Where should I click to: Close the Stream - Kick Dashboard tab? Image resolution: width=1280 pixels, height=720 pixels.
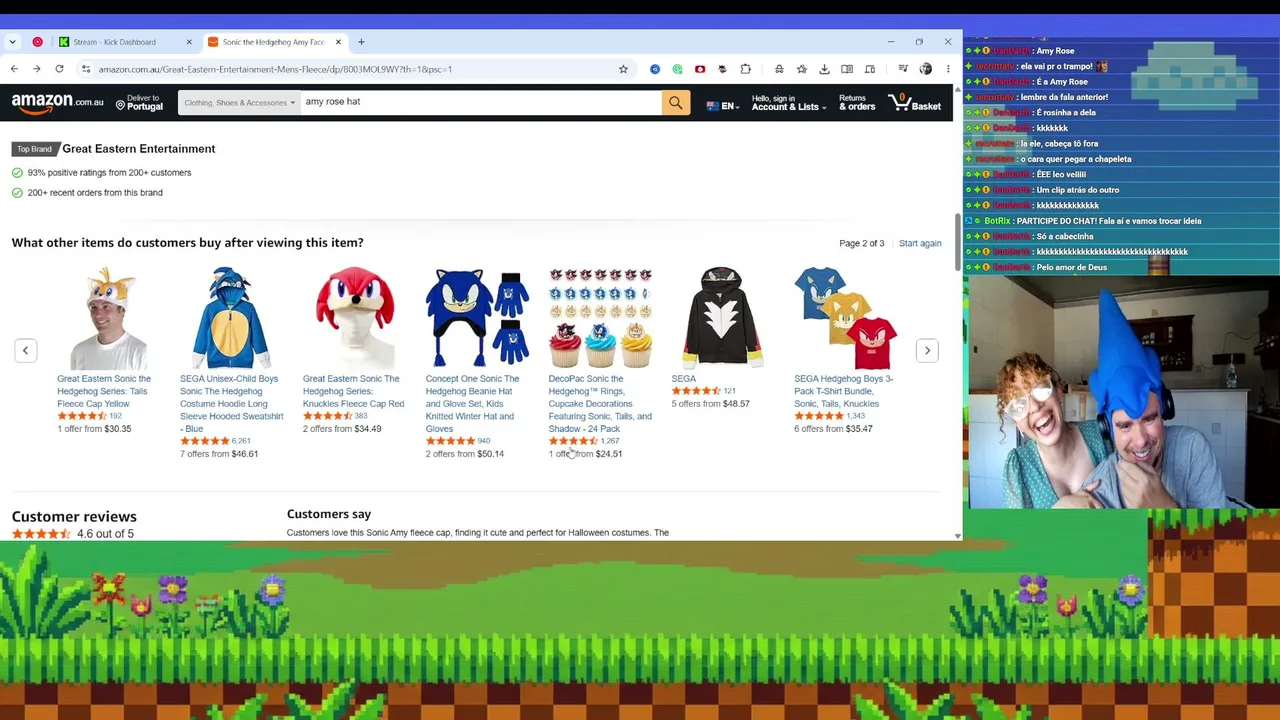coord(188,42)
